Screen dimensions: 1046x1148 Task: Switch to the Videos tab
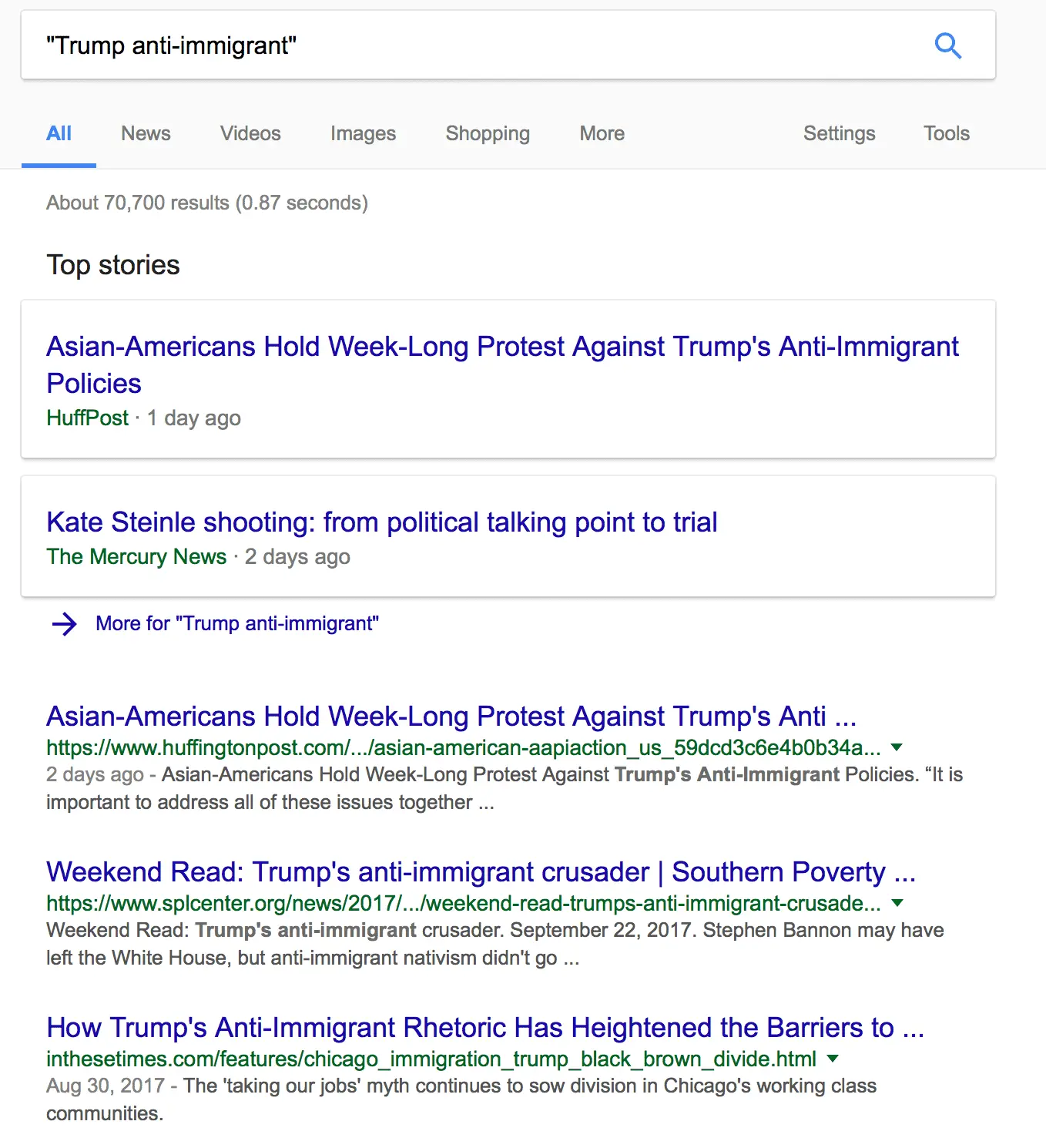click(250, 133)
